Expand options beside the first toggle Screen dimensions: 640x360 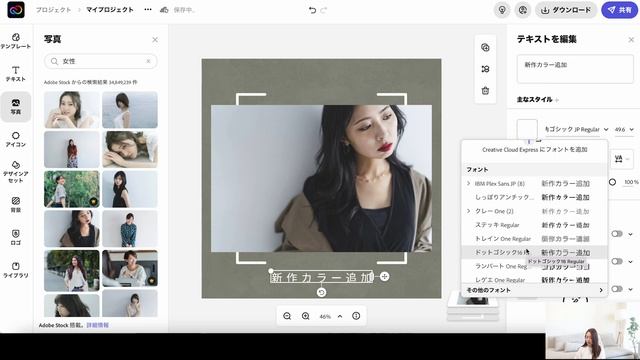[x=631, y=234]
